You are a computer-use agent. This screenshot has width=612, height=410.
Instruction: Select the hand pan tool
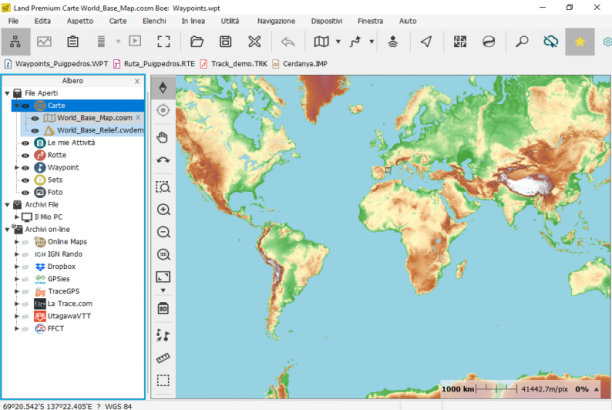pyautogui.click(x=163, y=137)
